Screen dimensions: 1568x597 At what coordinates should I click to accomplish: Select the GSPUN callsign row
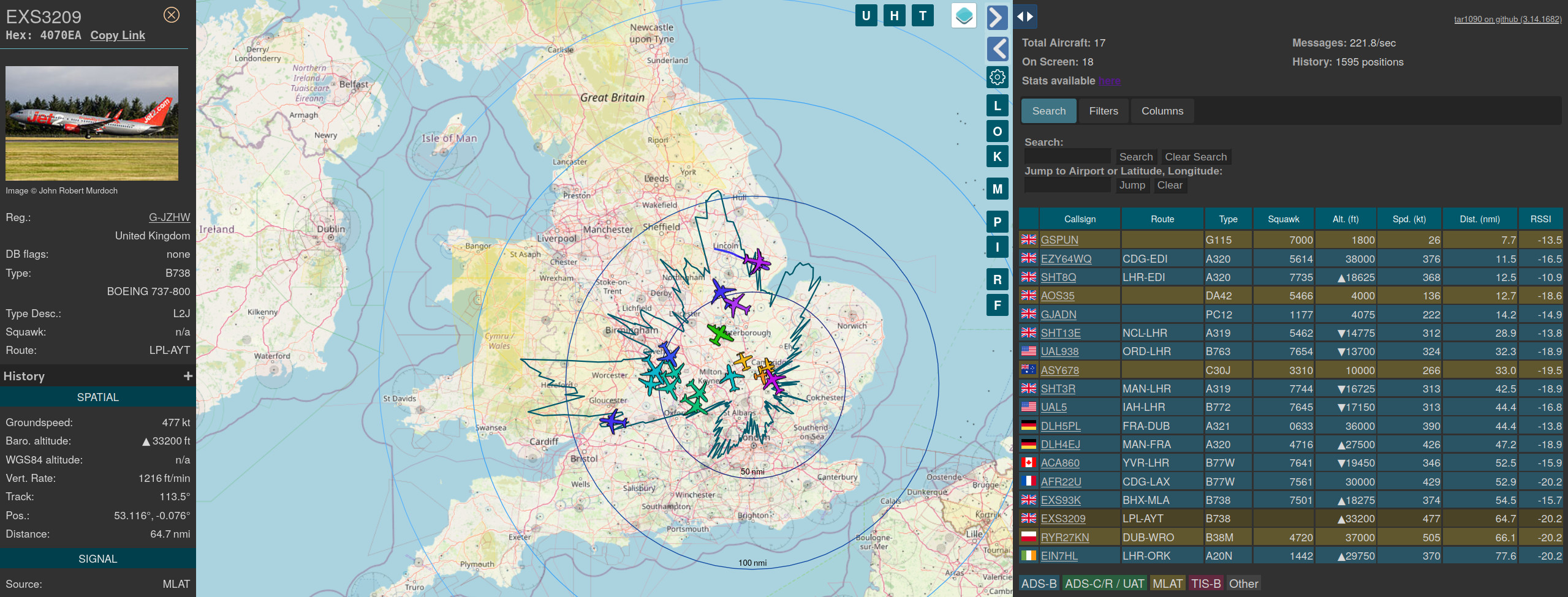1290,240
